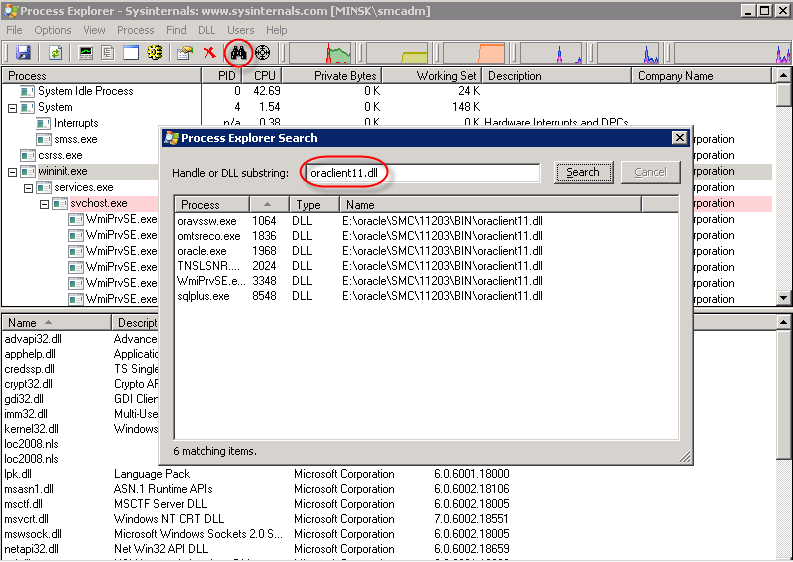Open the Process menu
Screen dimensions: 793x562
click(136, 30)
